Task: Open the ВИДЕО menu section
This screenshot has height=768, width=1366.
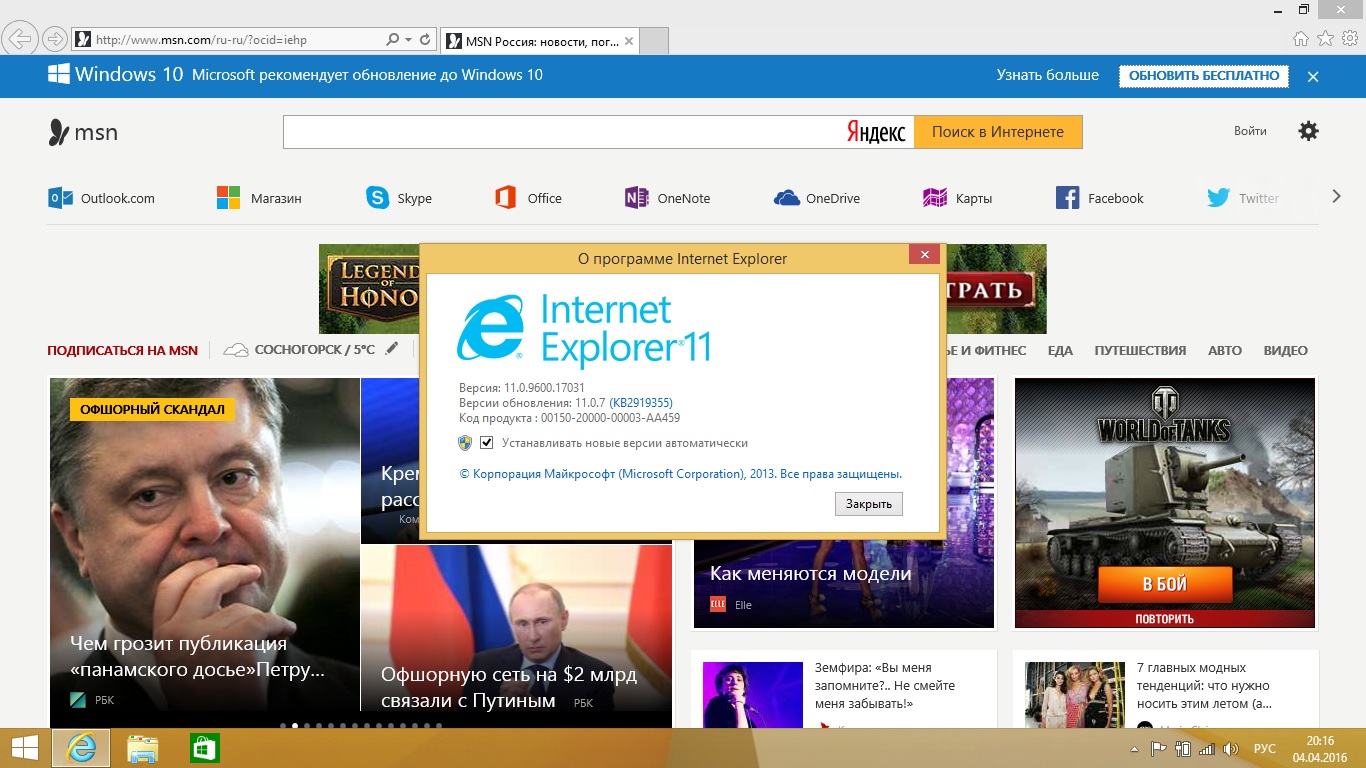Action: click(x=1285, y=350)
